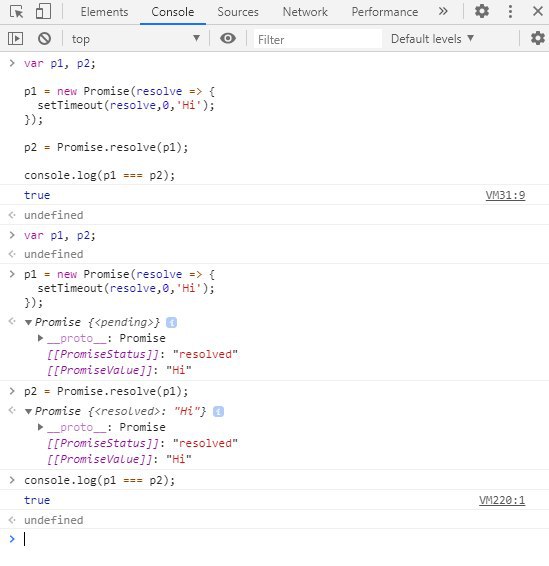Select the 'true' output next to VM220:1
Image resolution: width=549 pixels, height=566 pixels.
coord(37,500)
